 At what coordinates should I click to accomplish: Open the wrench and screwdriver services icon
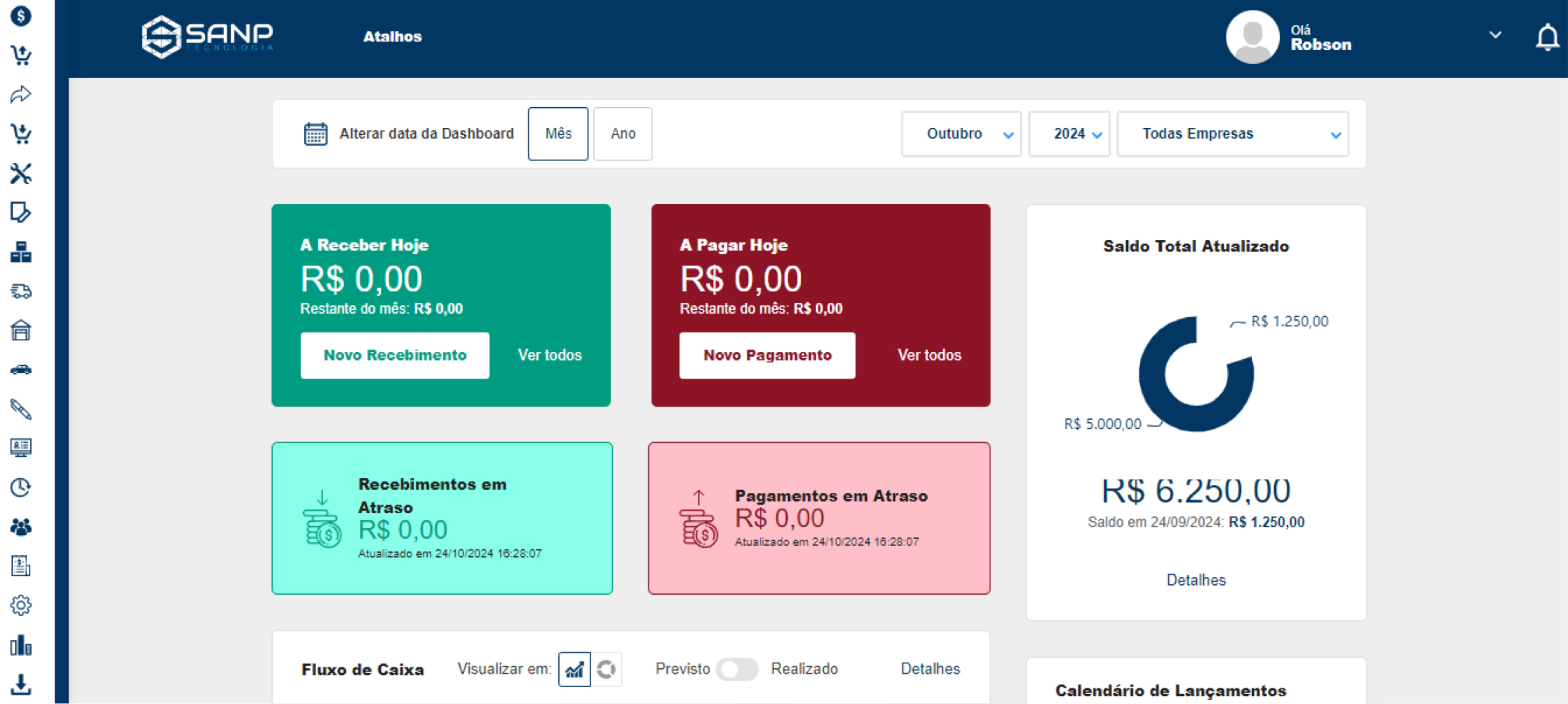pos(21,173)
